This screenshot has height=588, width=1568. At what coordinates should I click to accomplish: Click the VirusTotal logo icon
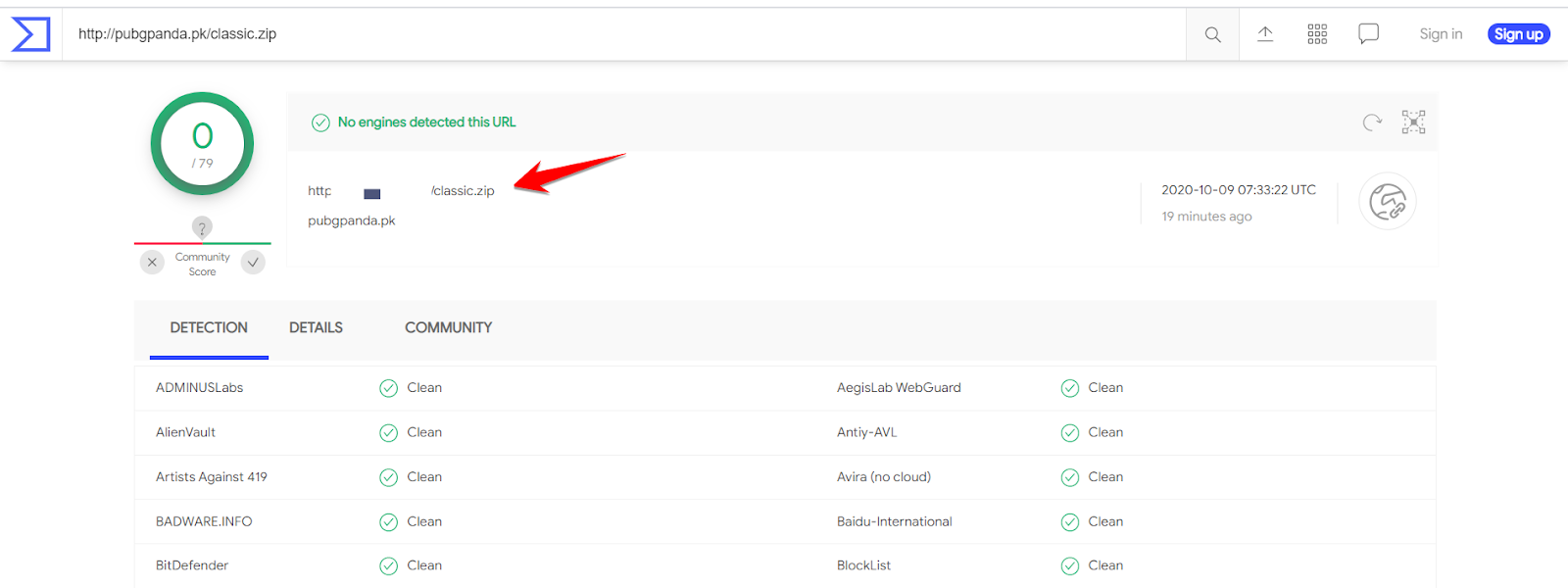click(x=30, y=34)
